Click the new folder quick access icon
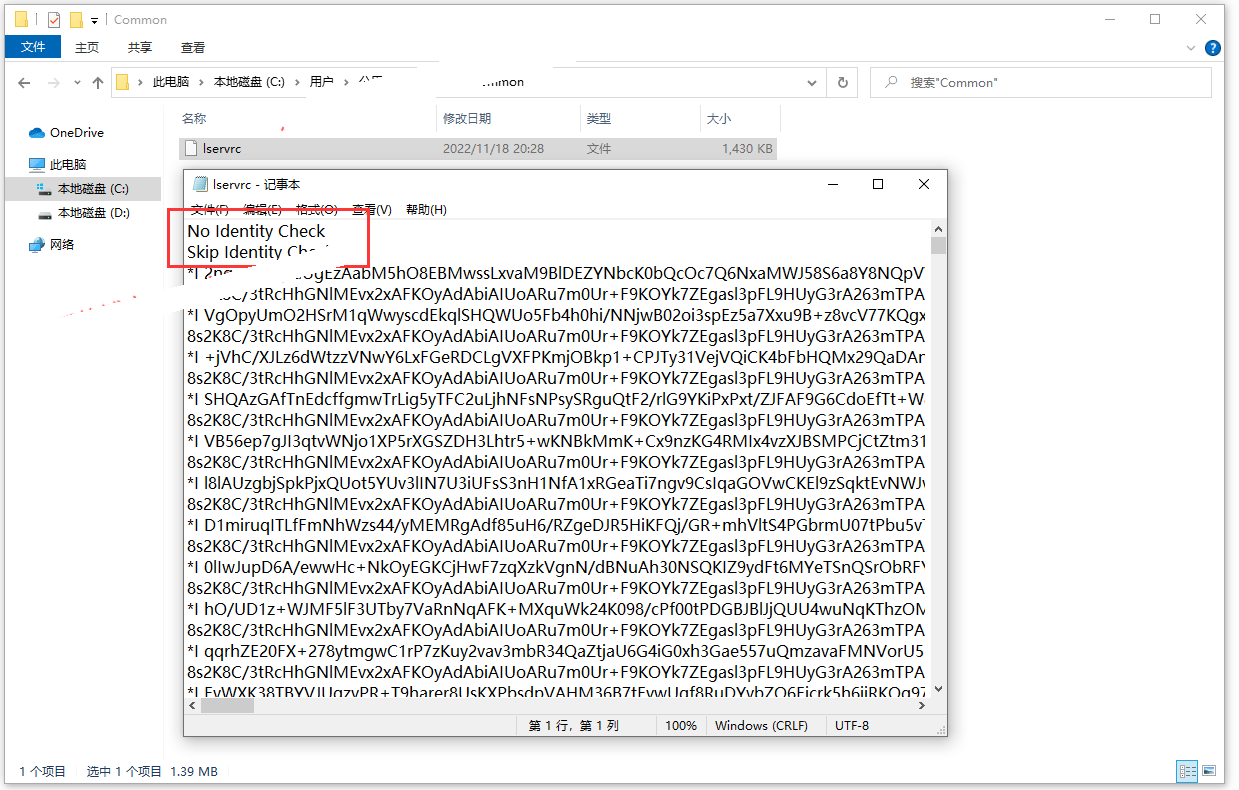The image size is (1239, 790). click(x=75, y=19)
